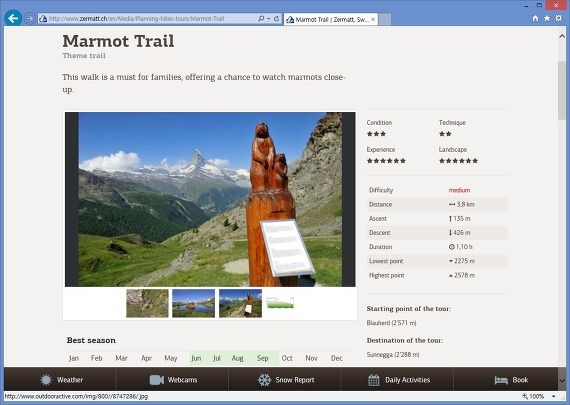
Task: Click the 100% zoom level text
Action: pyautogui.click(x=537, y=396)
